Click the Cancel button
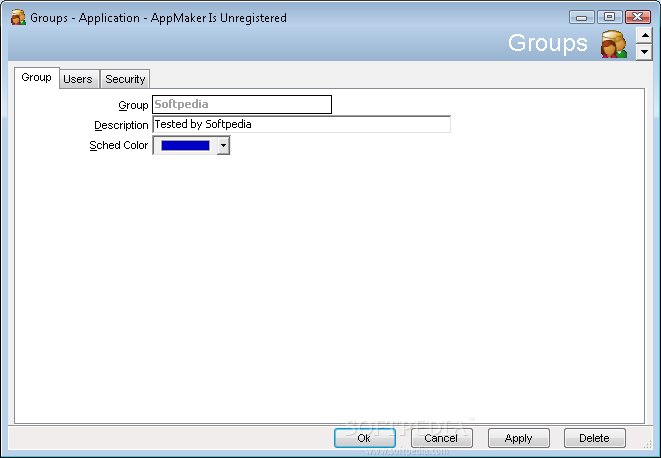 [x=441, y=438]
